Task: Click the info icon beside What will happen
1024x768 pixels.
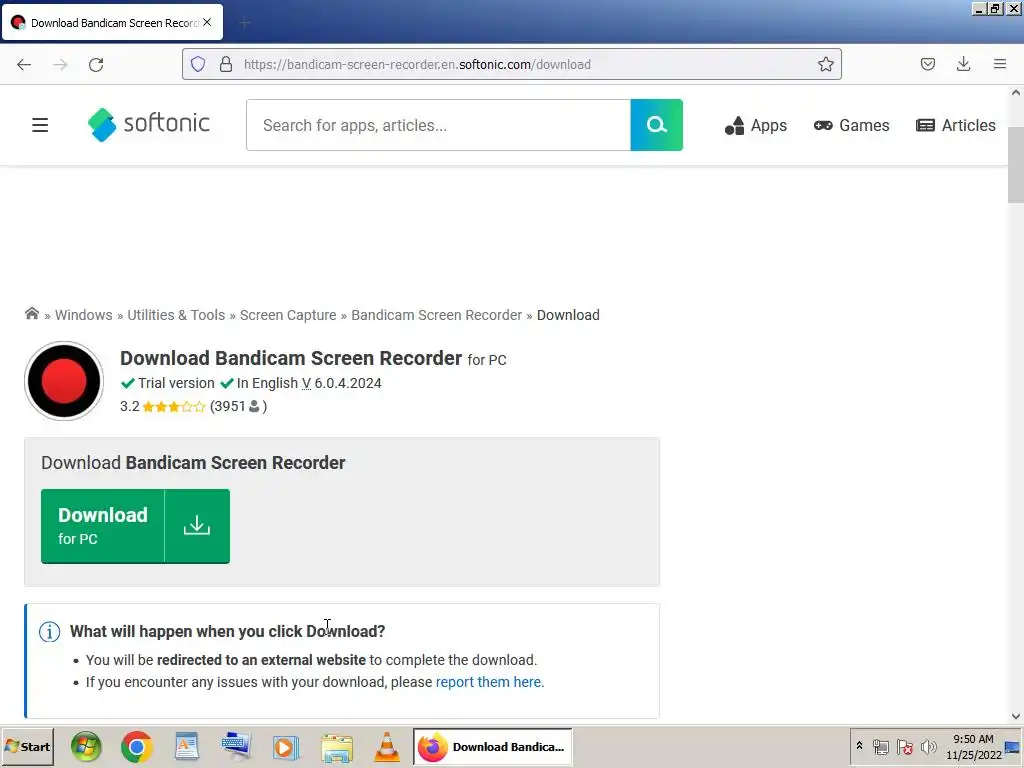Action: 50,632
